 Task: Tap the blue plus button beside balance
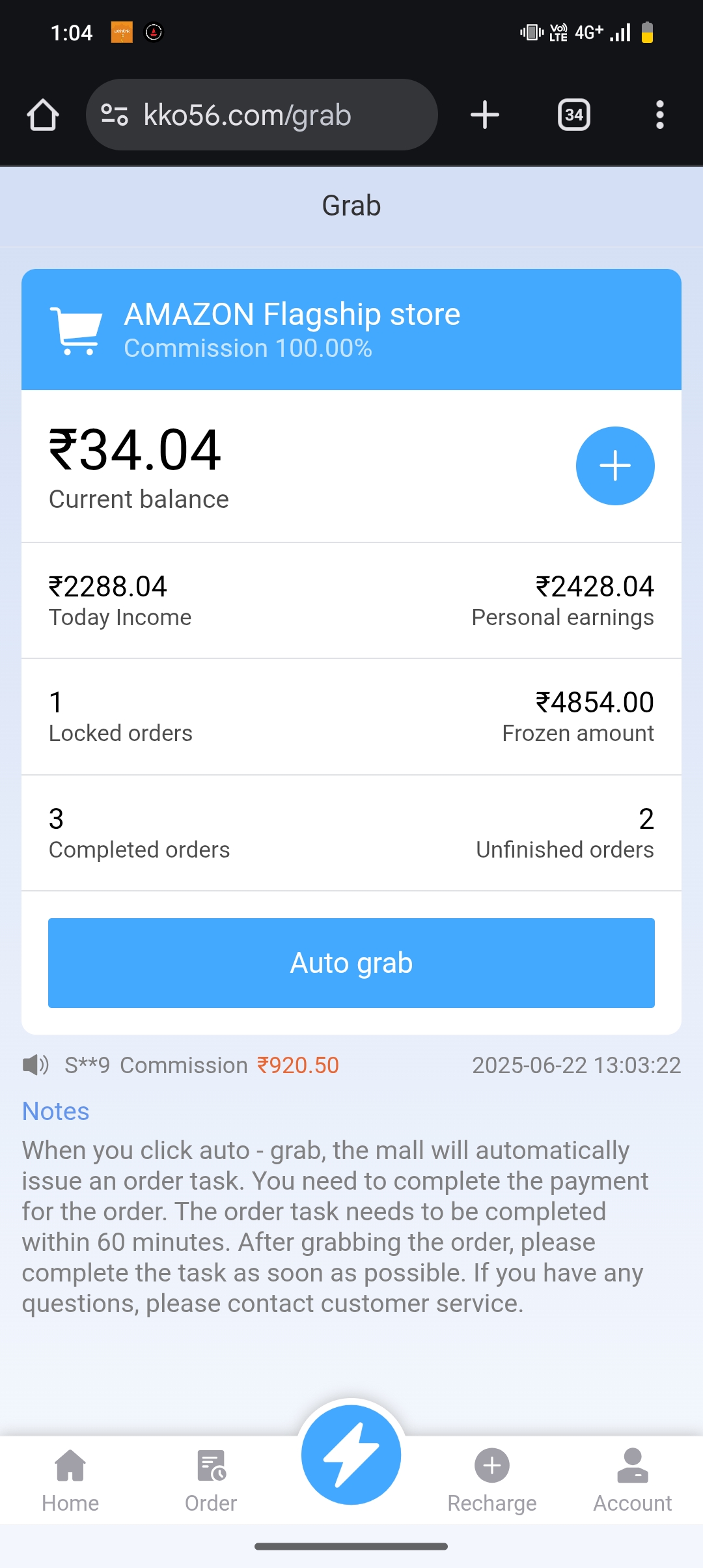[615, 466]
